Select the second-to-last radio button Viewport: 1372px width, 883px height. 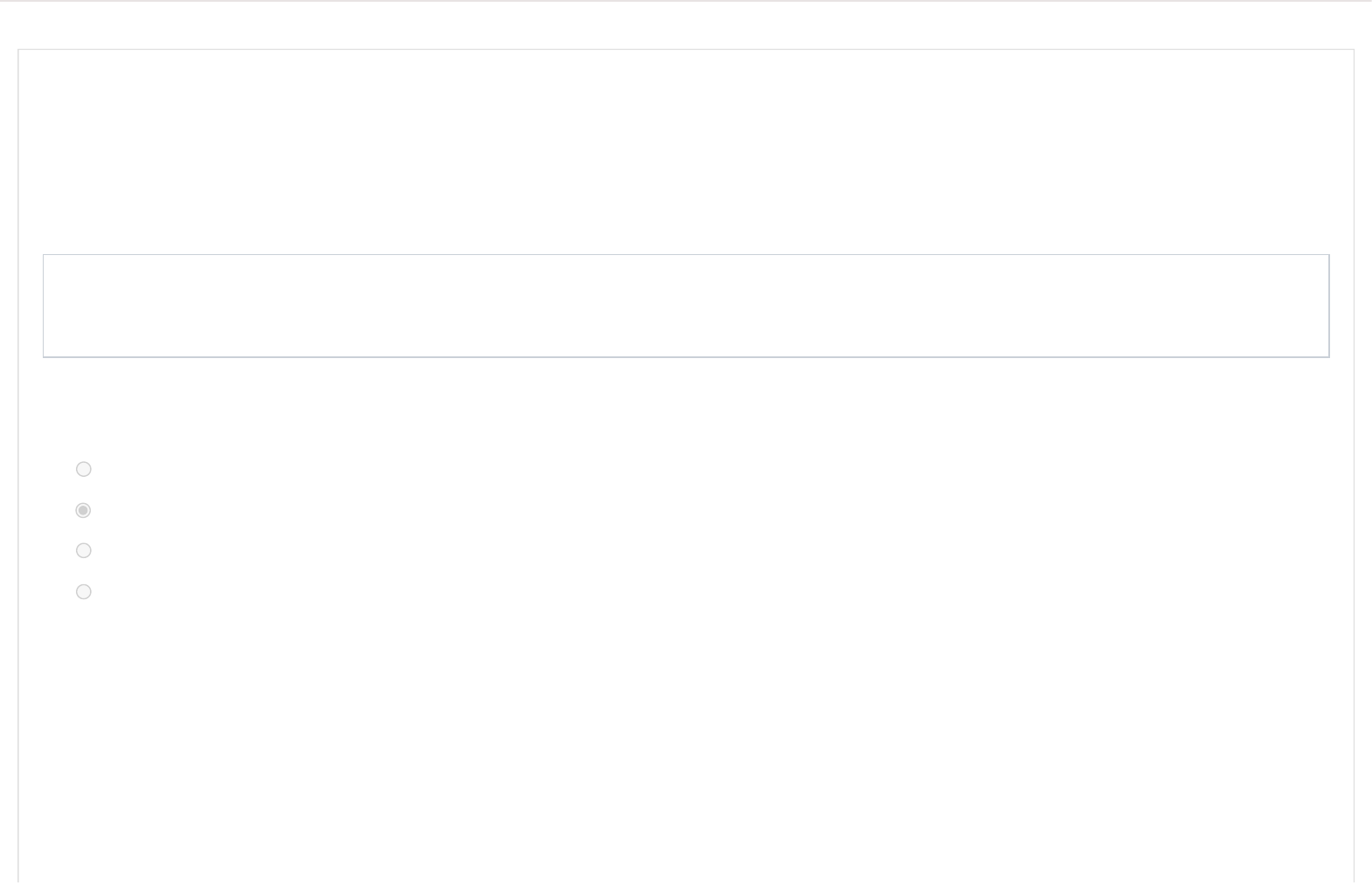[84, 550]
